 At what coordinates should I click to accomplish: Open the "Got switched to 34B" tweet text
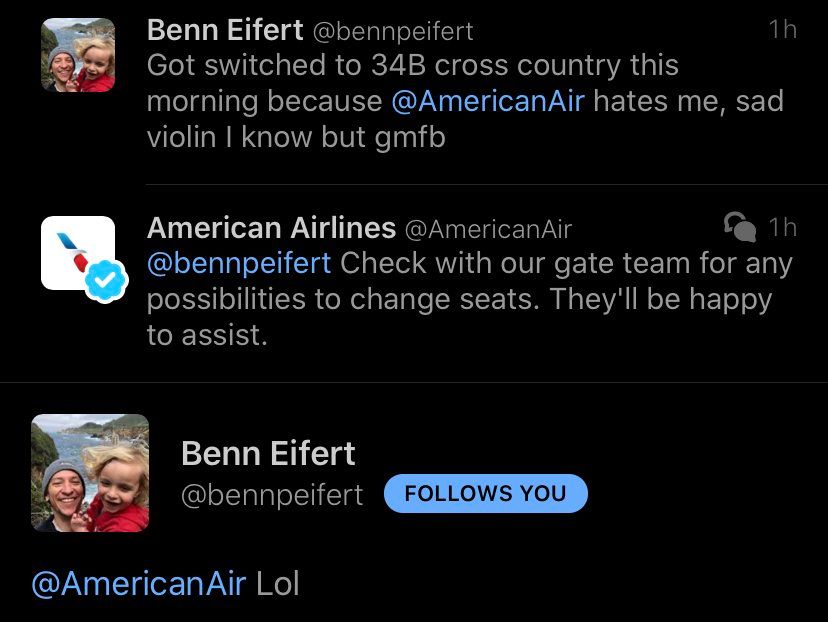(x=412, y=66)
